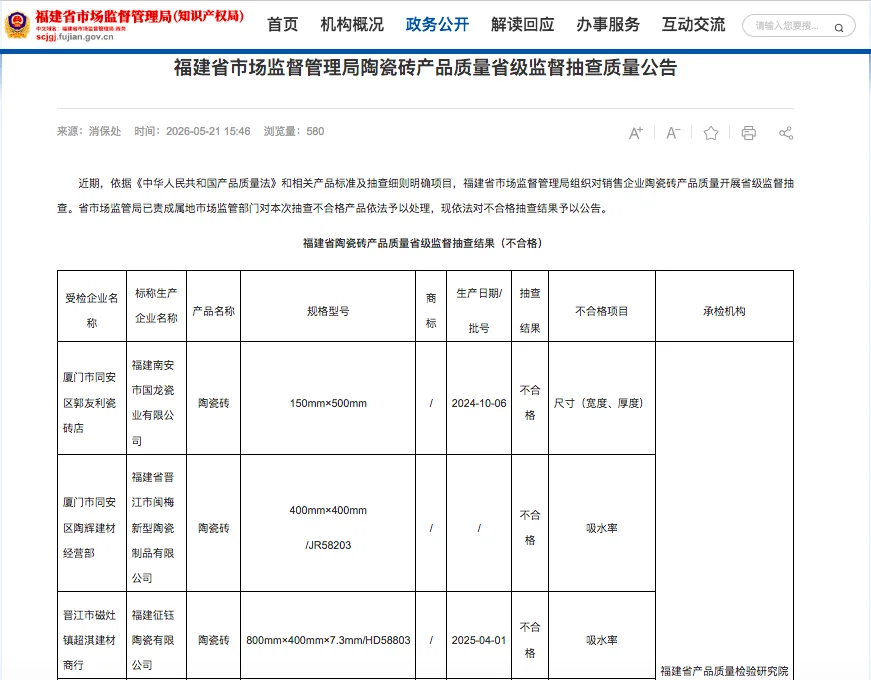
Task: Open the 政务公开 menu
Action: point(438,24)
